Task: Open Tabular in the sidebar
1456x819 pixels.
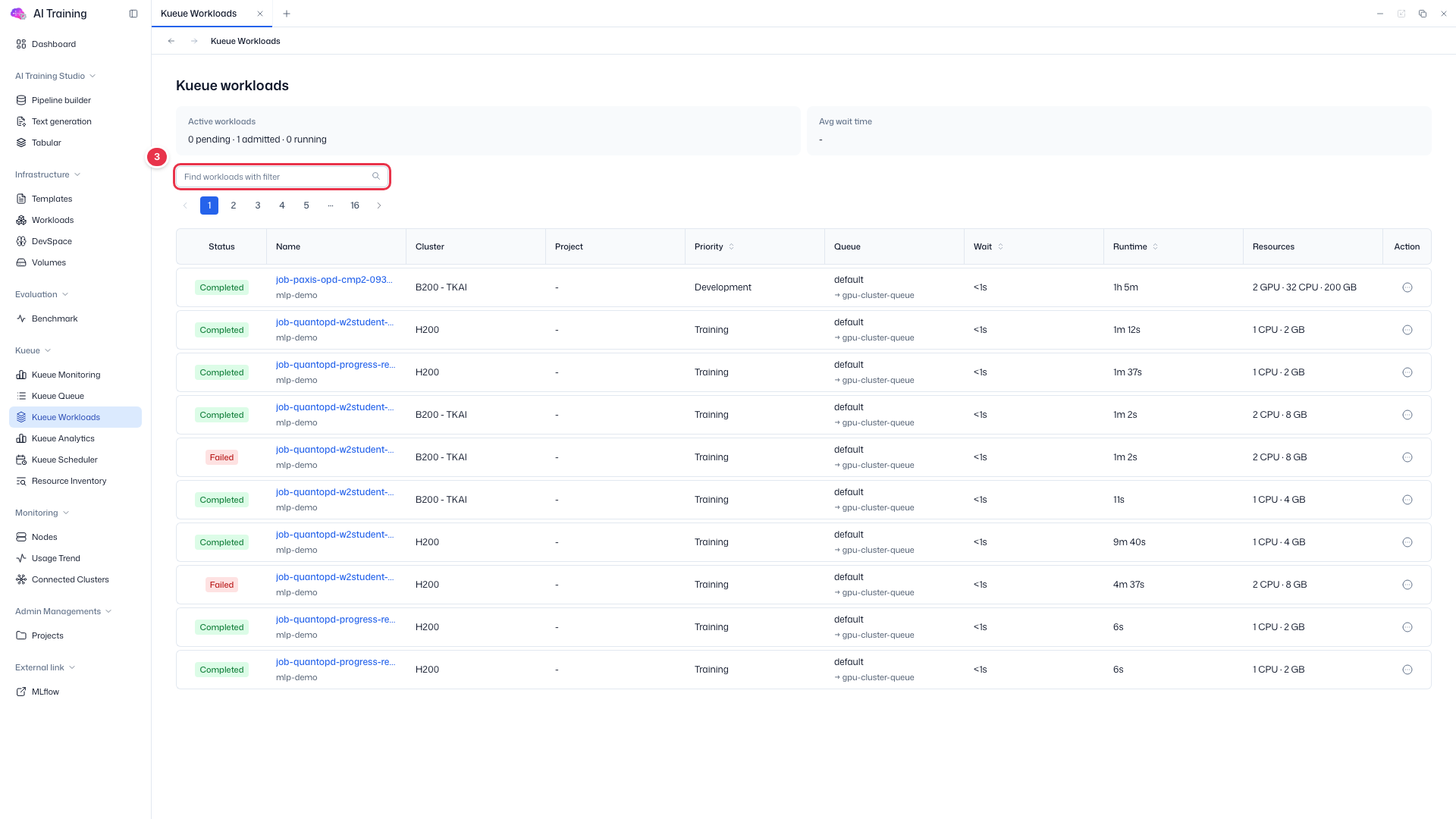Action: coord(75,143)
